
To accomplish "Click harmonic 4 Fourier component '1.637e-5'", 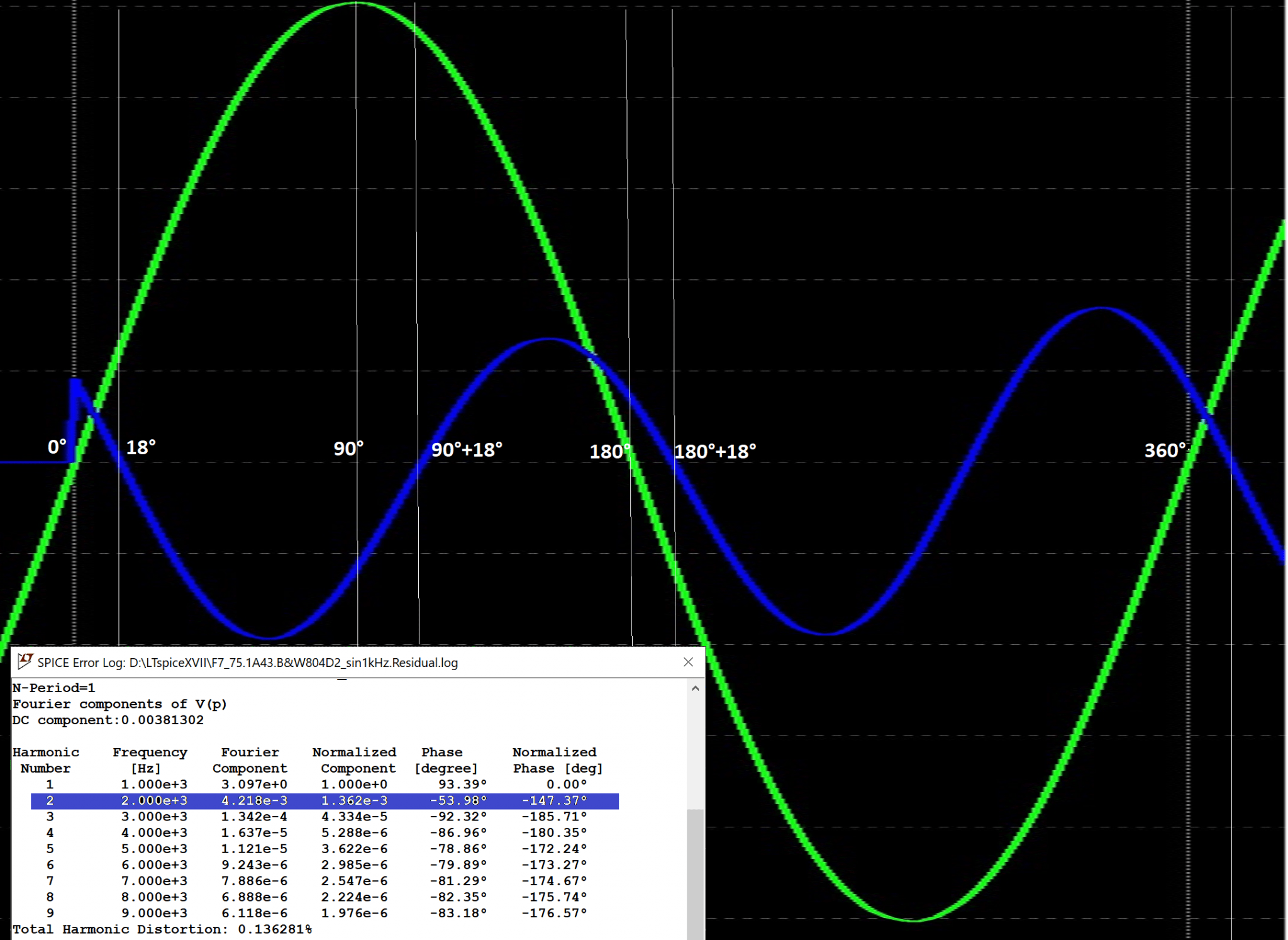I will [254, 833].
